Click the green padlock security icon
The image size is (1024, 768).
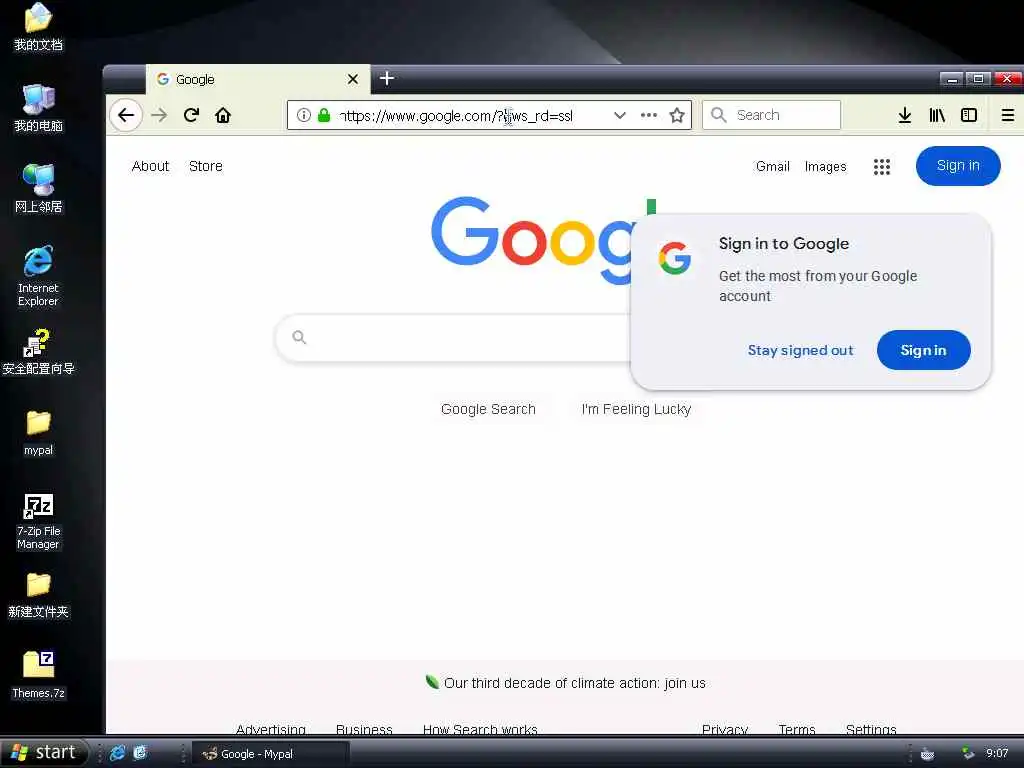point(324,116)
